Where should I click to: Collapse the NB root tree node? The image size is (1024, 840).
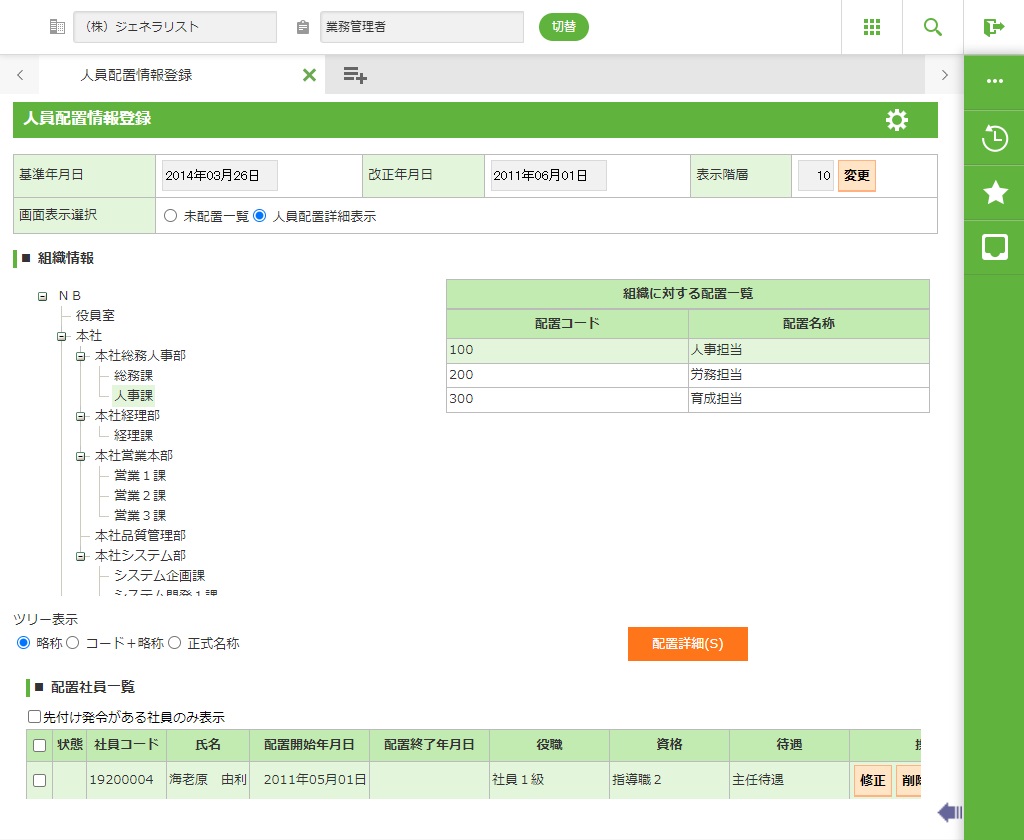click(43, 296)
